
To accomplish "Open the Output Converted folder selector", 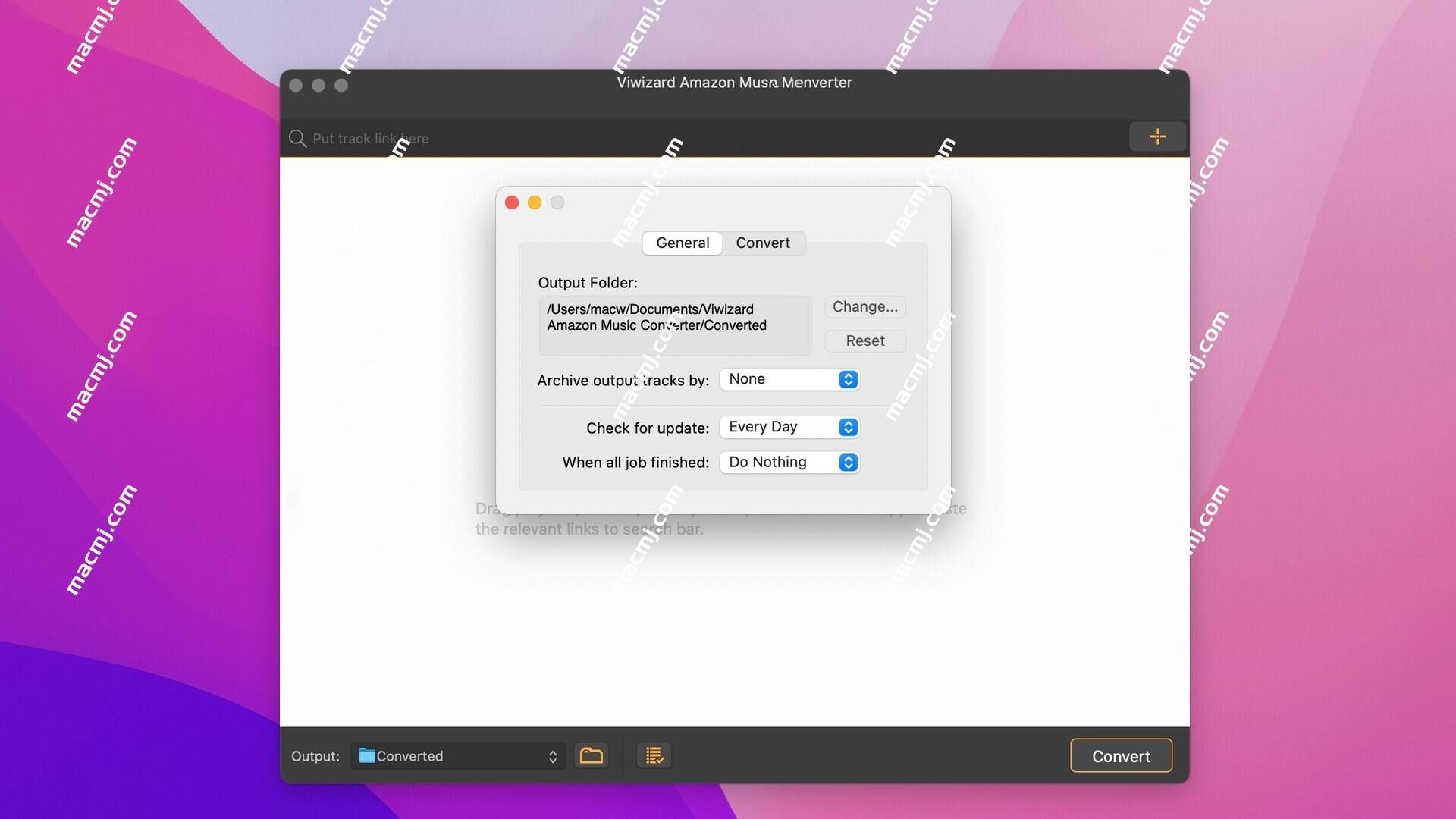I will 458,756.
